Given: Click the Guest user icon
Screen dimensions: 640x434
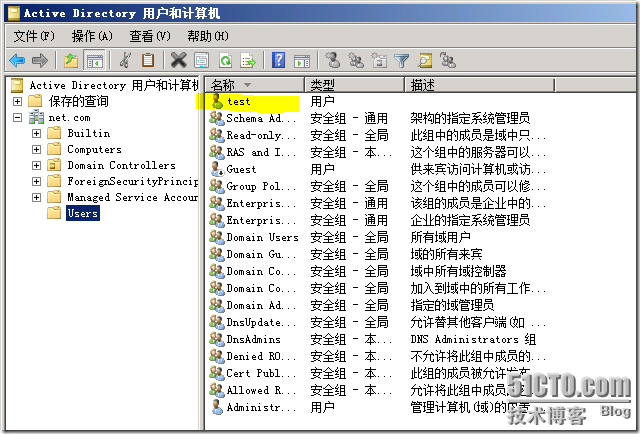Looking at the screenshot, I should (x=217, y=169).
